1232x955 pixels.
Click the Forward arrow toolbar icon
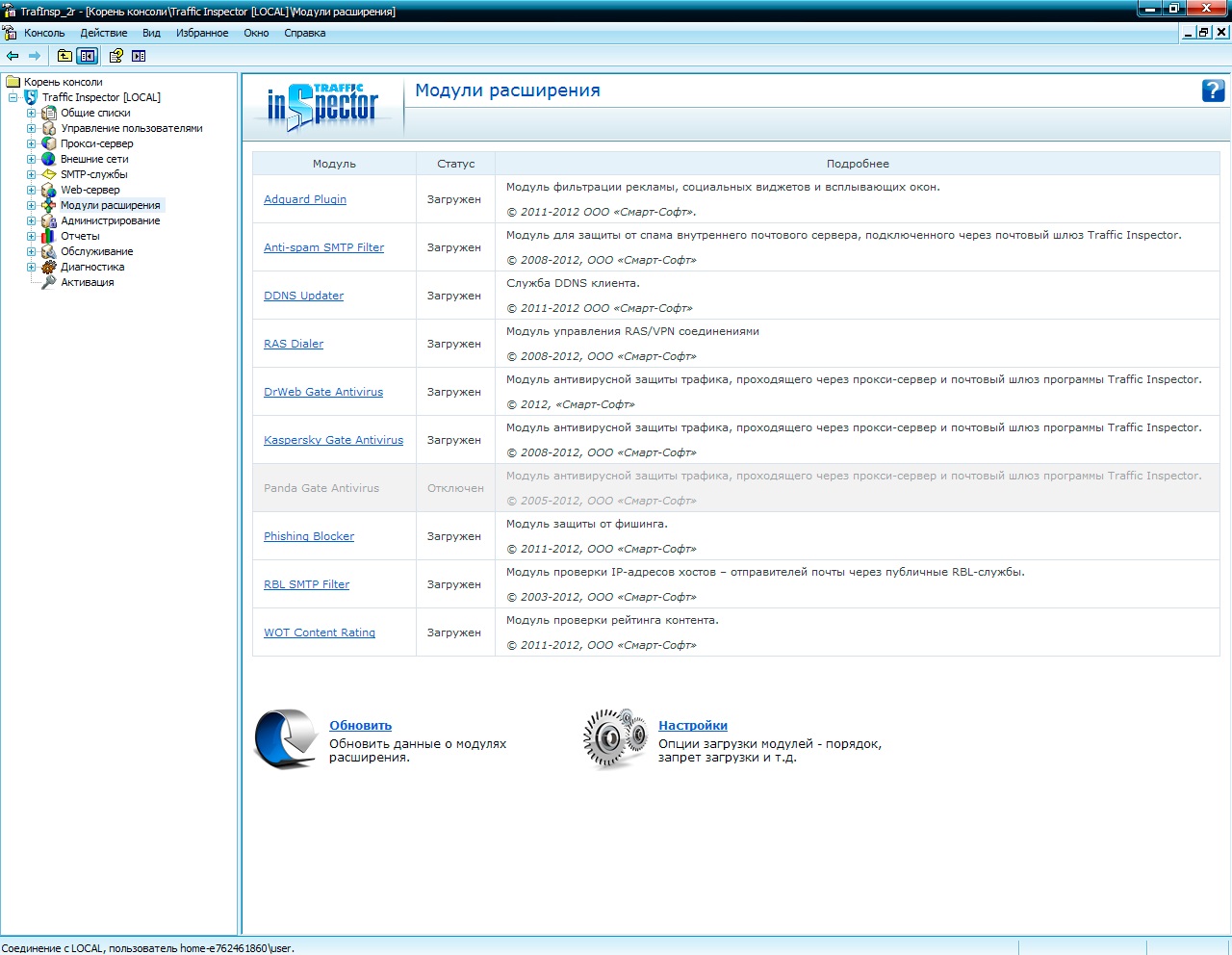pyautogui.click(x=34, y=56)
